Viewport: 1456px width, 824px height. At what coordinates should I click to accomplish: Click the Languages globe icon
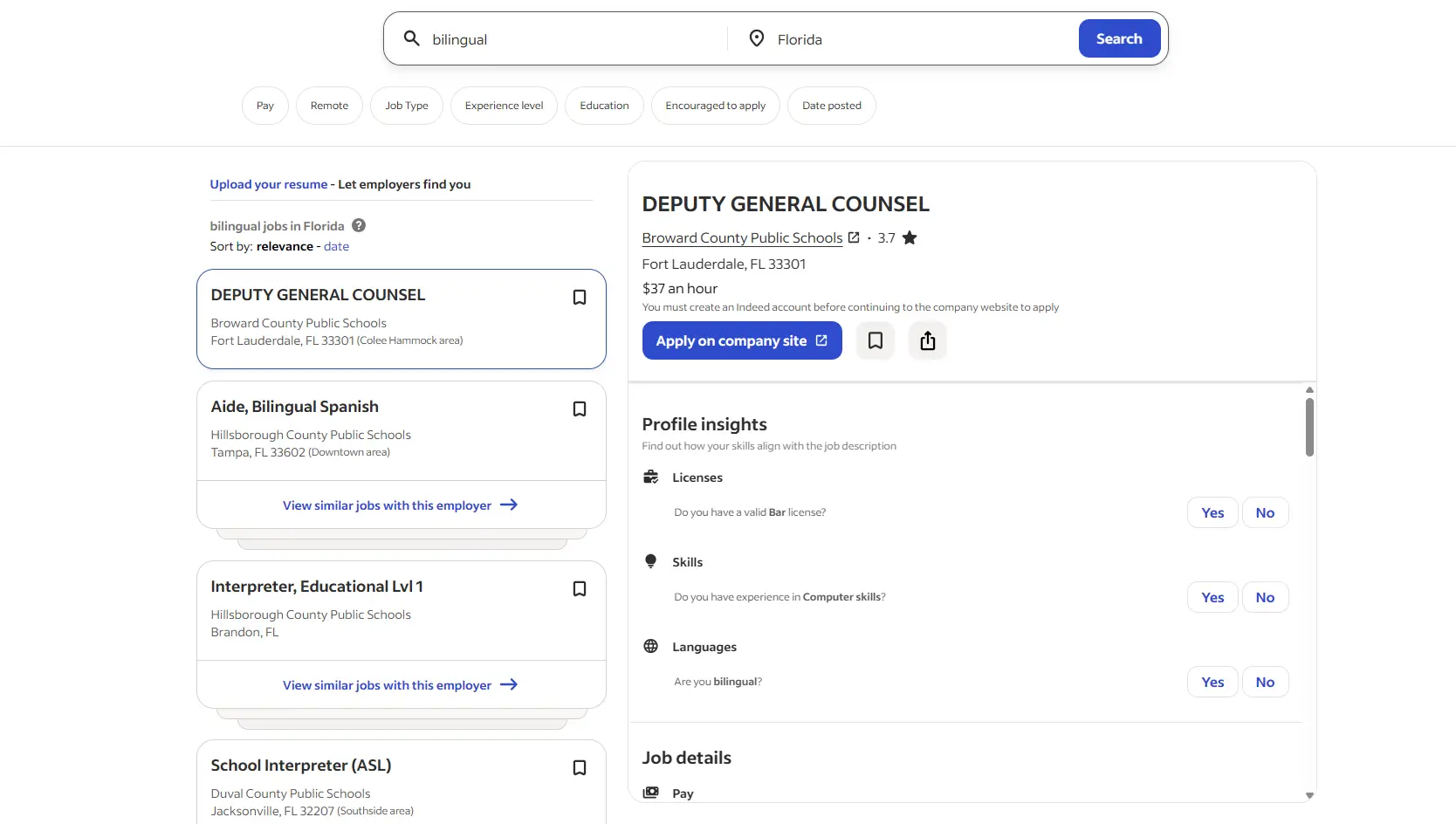tap(651, 646)
